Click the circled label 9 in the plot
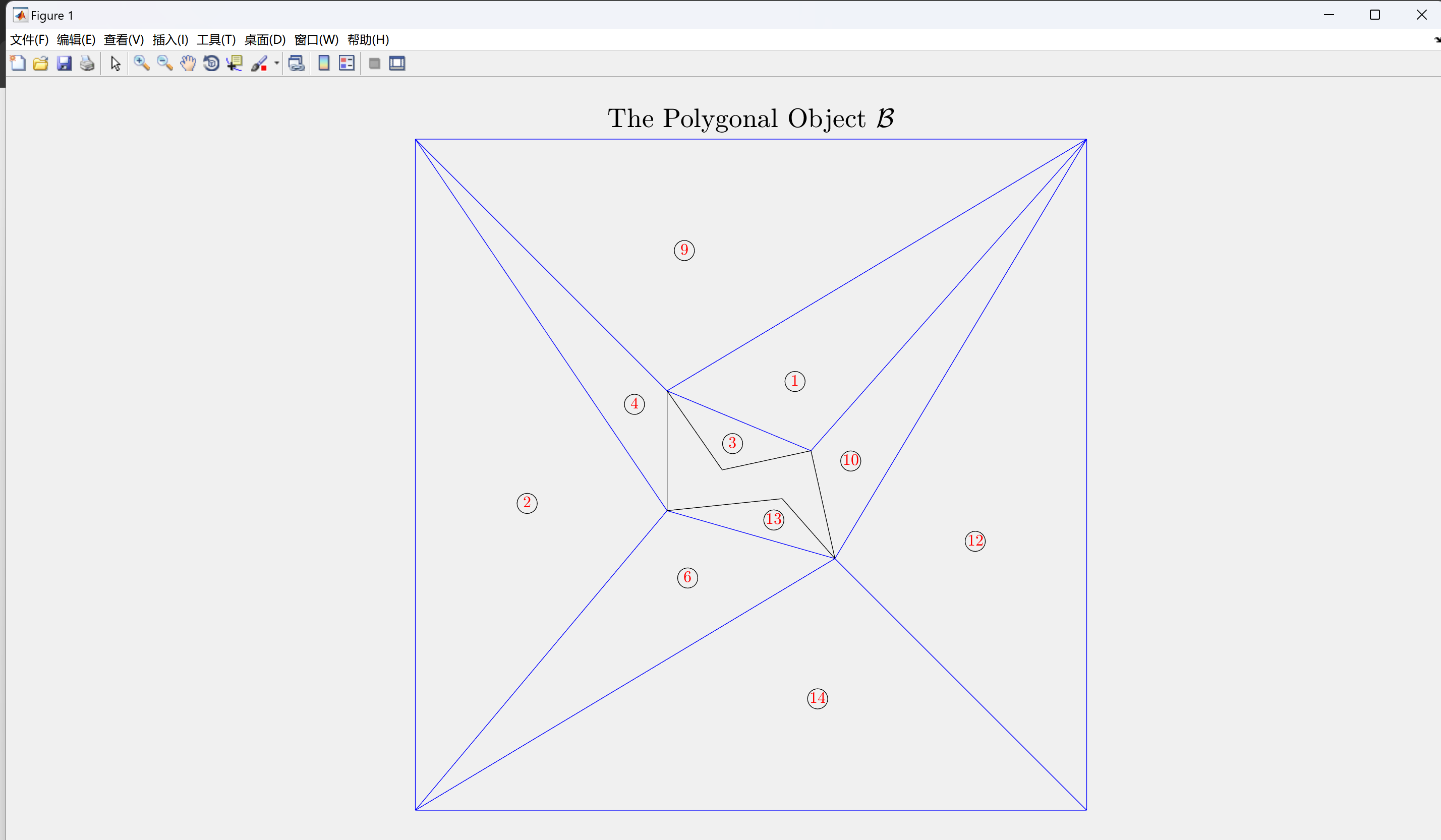The width and height of the screenshot is (1441, 840). [x=684, y=250]
